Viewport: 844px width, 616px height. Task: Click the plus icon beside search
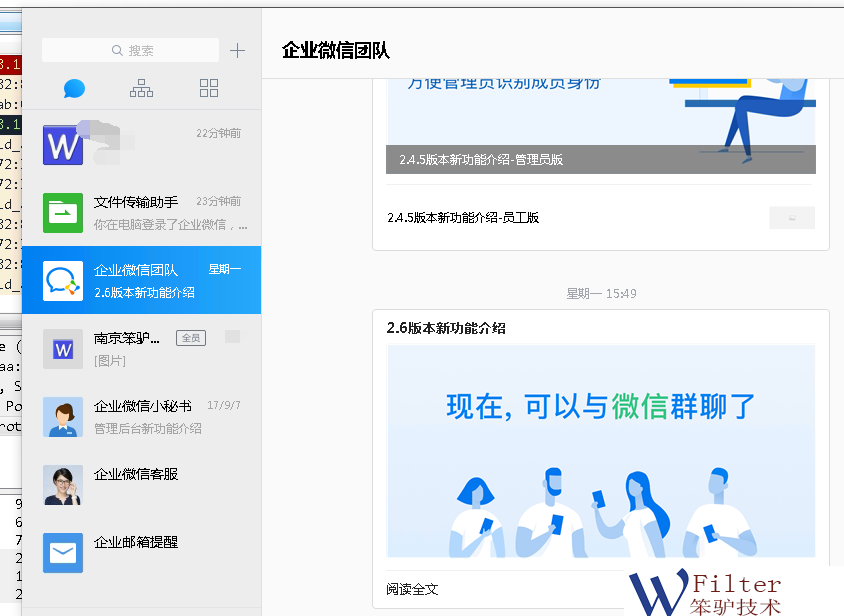237,51
